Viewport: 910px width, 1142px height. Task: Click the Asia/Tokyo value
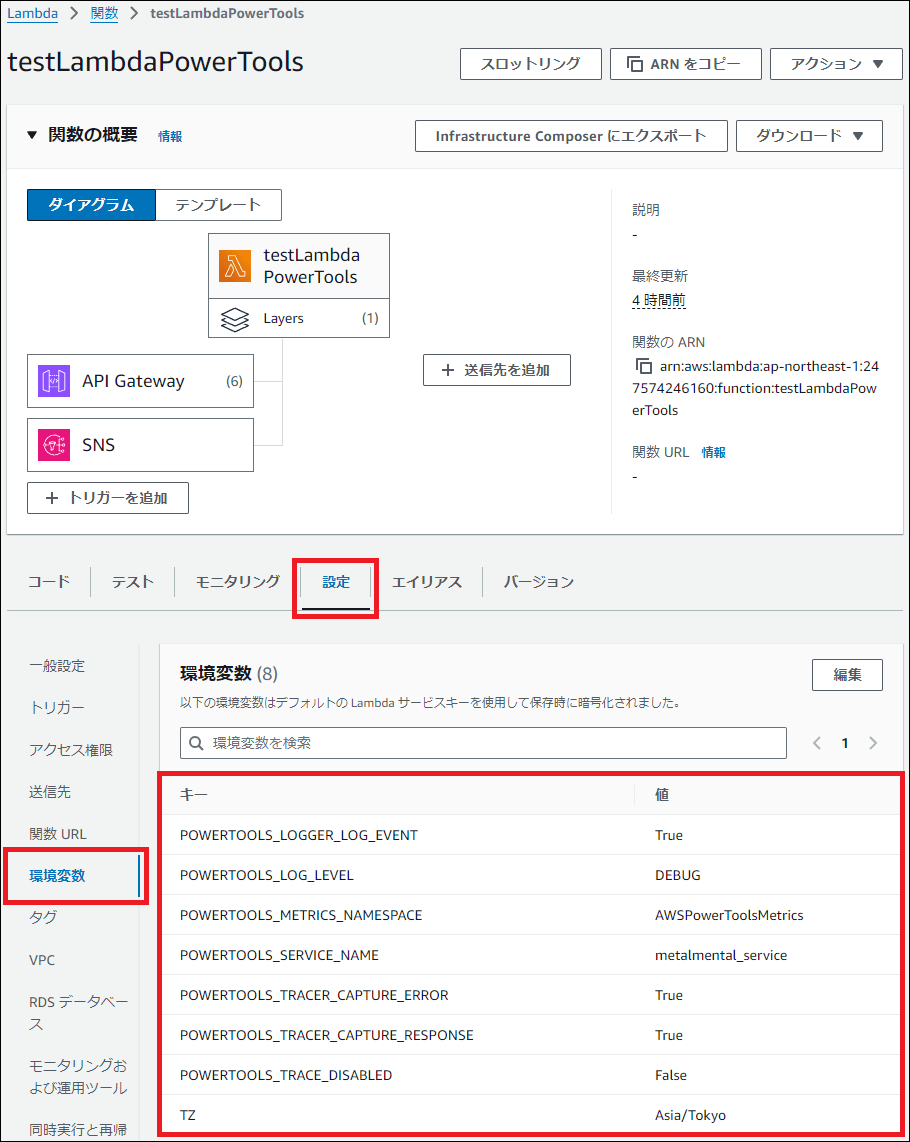(691, 1116)
